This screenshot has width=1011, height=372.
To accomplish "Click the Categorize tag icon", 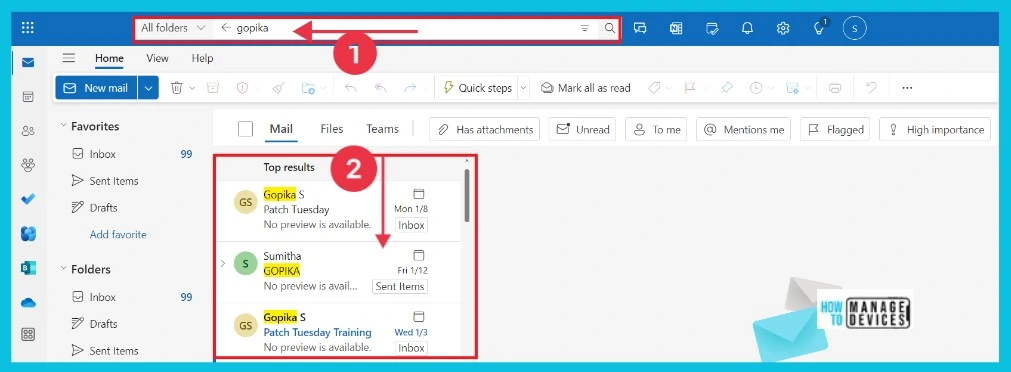I will (x=654, y=88).
